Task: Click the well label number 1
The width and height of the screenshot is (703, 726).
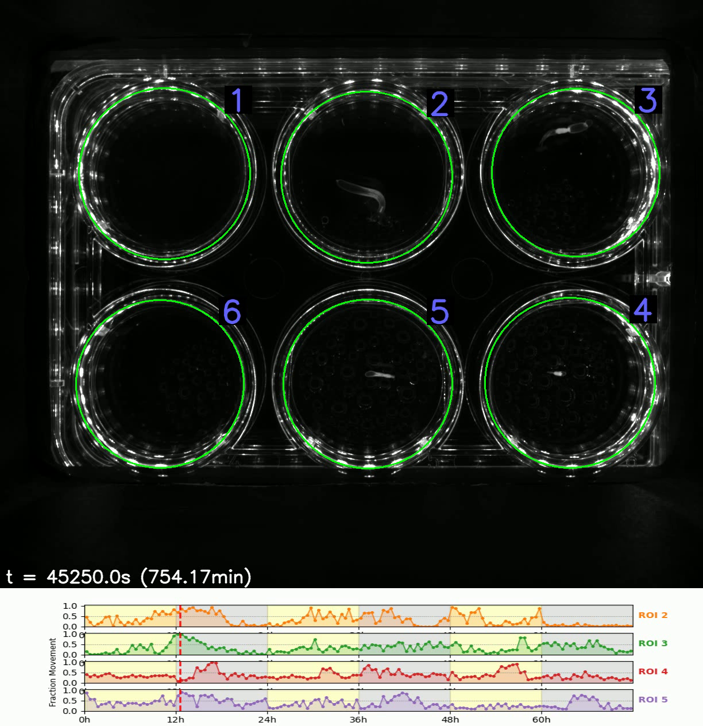Action: tap(238, 100)
